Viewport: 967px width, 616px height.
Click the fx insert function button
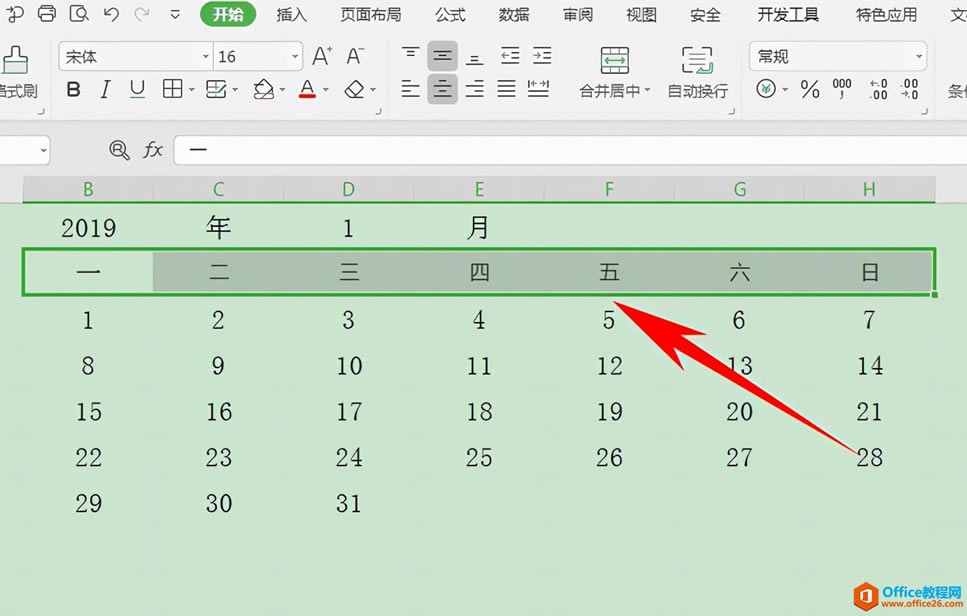pyautogui.click(x=153, y=150)
